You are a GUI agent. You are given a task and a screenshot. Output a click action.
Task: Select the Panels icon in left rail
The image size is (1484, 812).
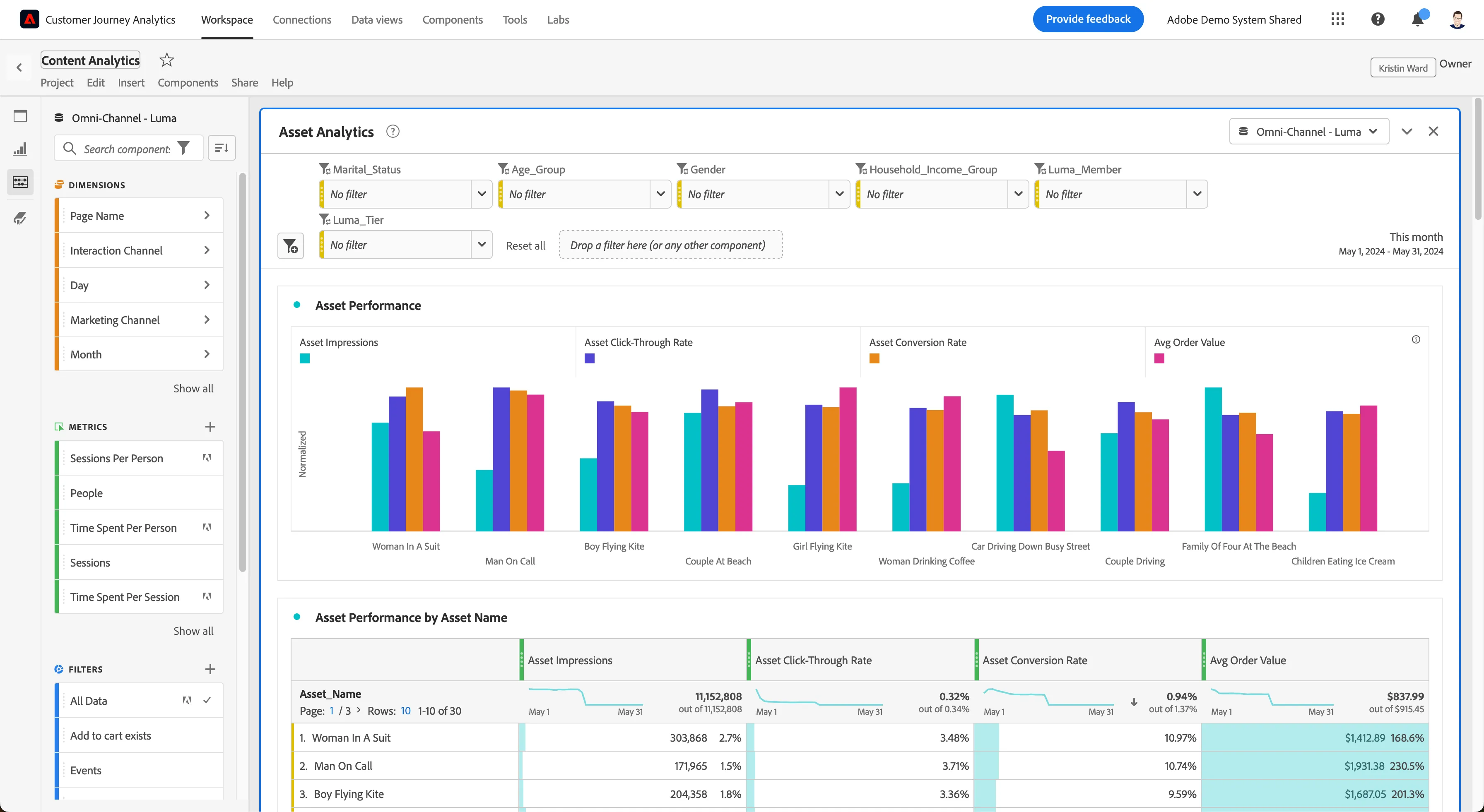click(x=20, y=116)
